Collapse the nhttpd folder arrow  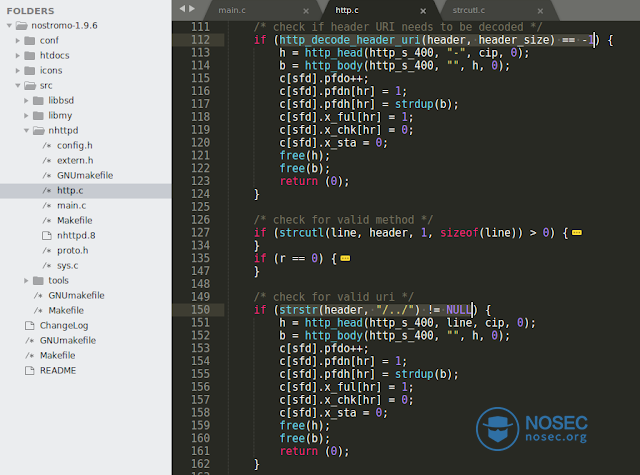pos(26,131)
